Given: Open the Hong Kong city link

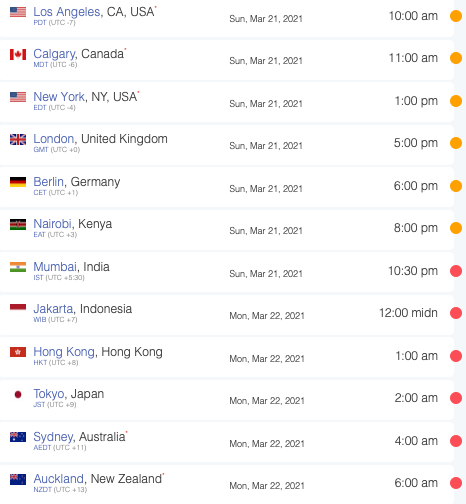Looking at the screenshot, I should point(64,352).
